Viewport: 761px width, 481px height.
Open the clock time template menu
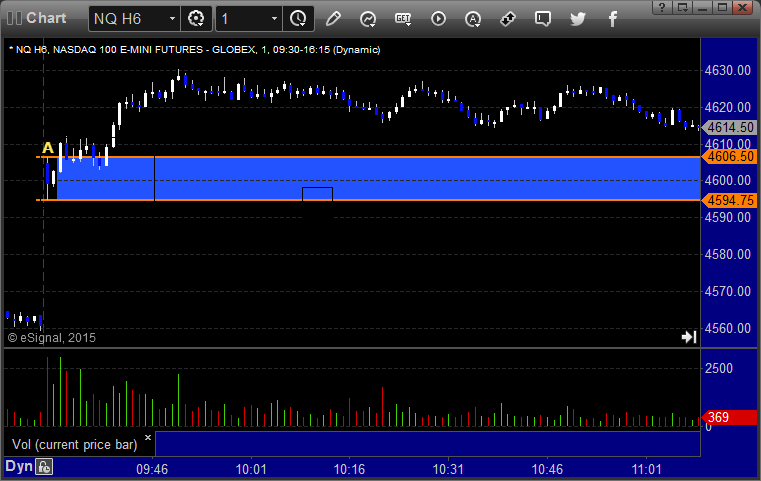(298, 19)
